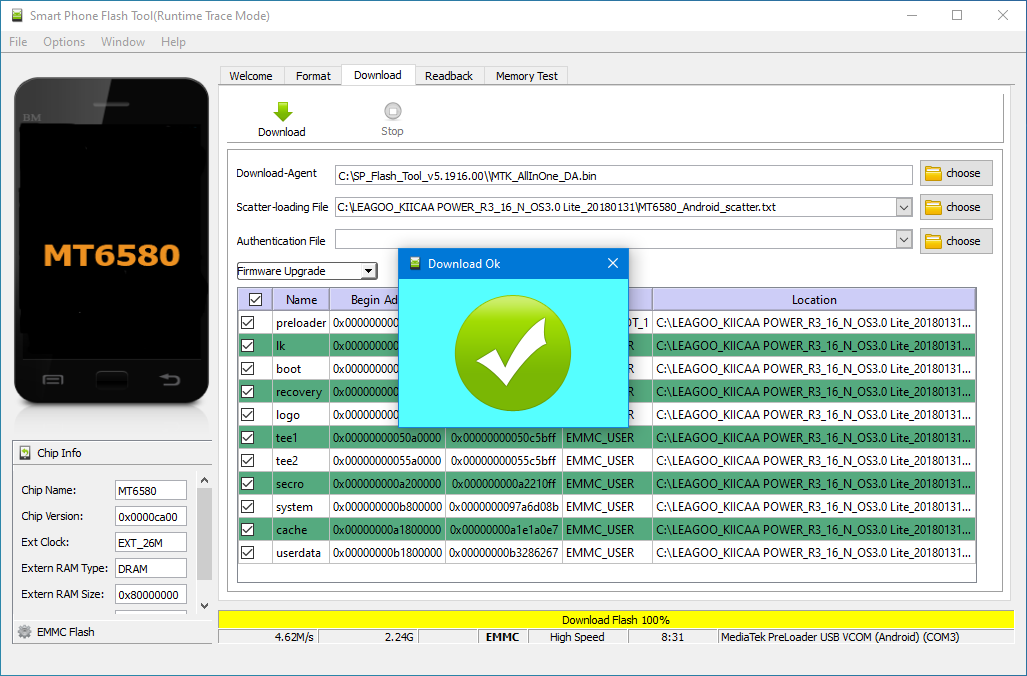Click the Download-Agent path field
The height and width of the screenshot is (676, 1027).
click(x=624, y=175)
